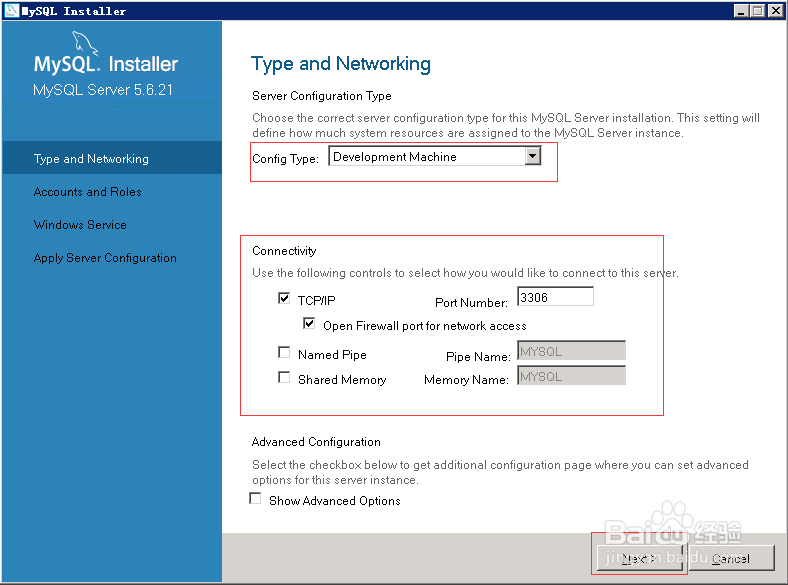Viewport: 788px width, 585px height.
Task: Uncheck Open Firewall port for network access
Action: tap(309, 323)
